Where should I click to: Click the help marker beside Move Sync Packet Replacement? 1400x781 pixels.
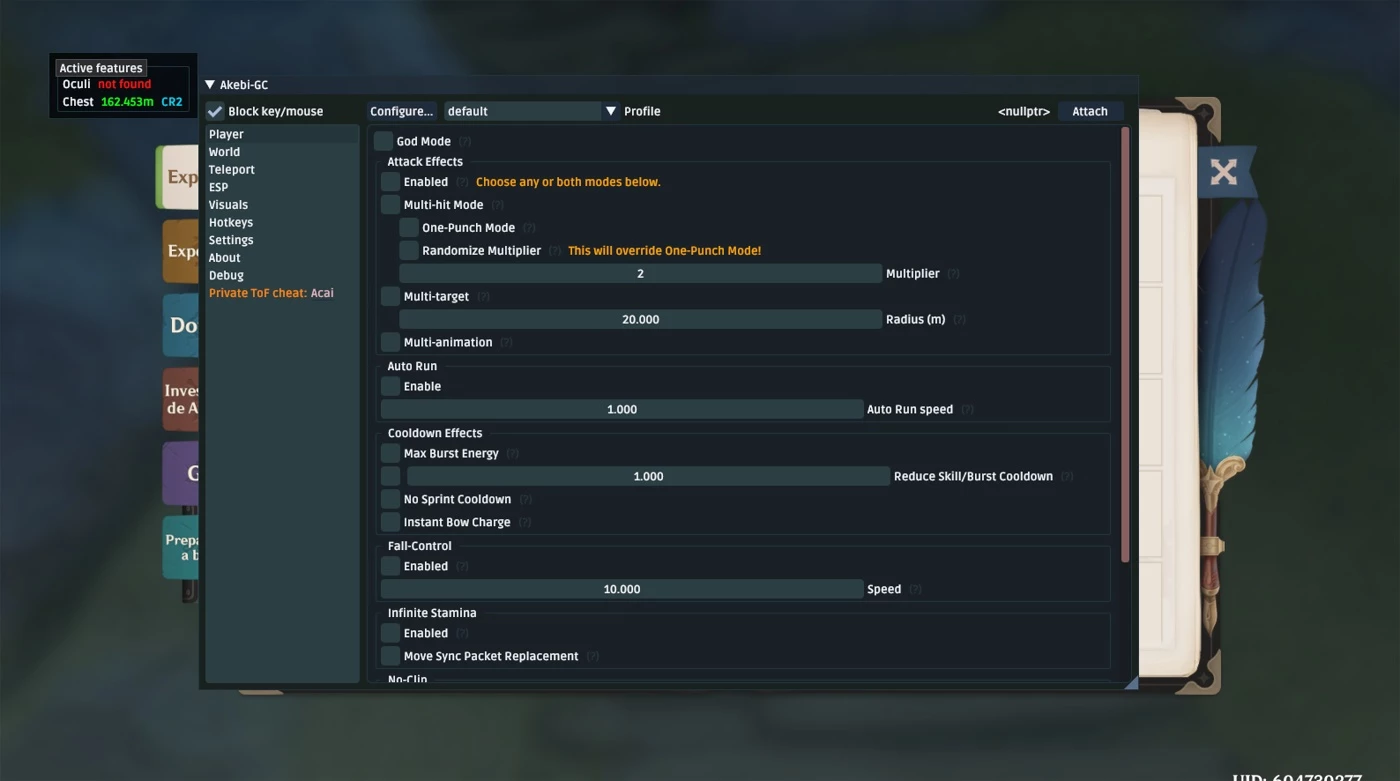tap(592, 657)
